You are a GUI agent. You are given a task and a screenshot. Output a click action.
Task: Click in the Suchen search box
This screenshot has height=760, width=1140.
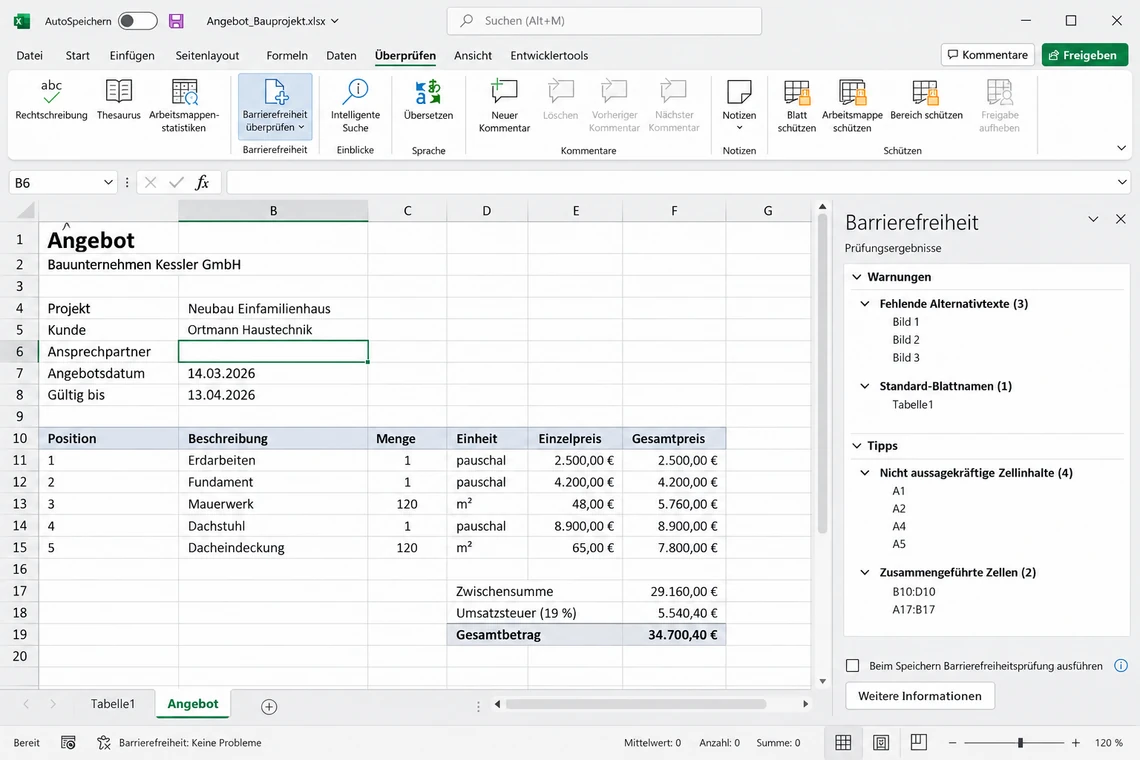[x=604, y=21]
